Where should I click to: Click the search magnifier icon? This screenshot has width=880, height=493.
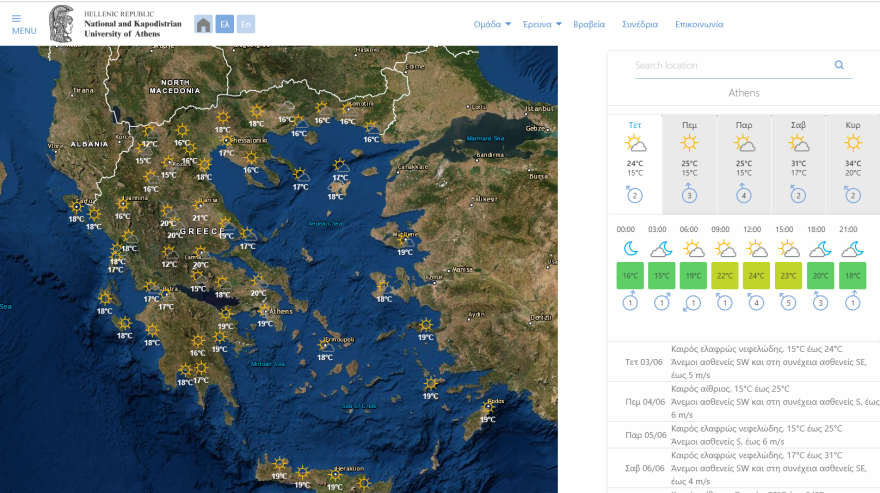pyautogui.click(x=839, y=65)
